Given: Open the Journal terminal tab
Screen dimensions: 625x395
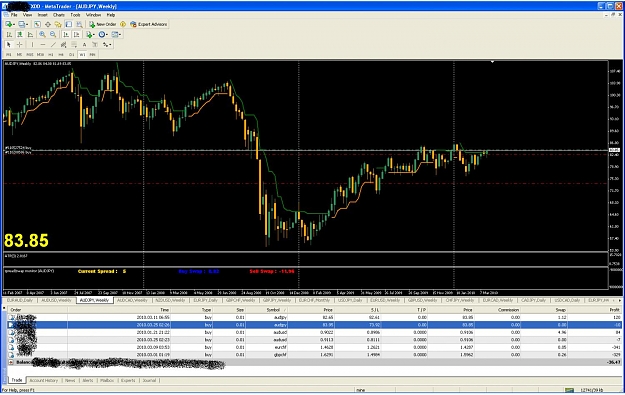Looking at the screenshot, I should pyautogui.click(x=149, y=380).
